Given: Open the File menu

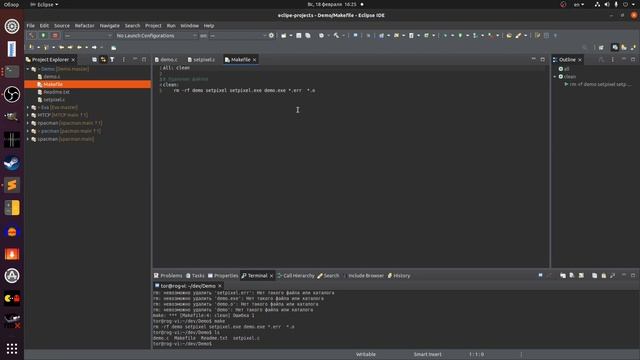Looking at the screenshot, I should click(x=31, y=25).
